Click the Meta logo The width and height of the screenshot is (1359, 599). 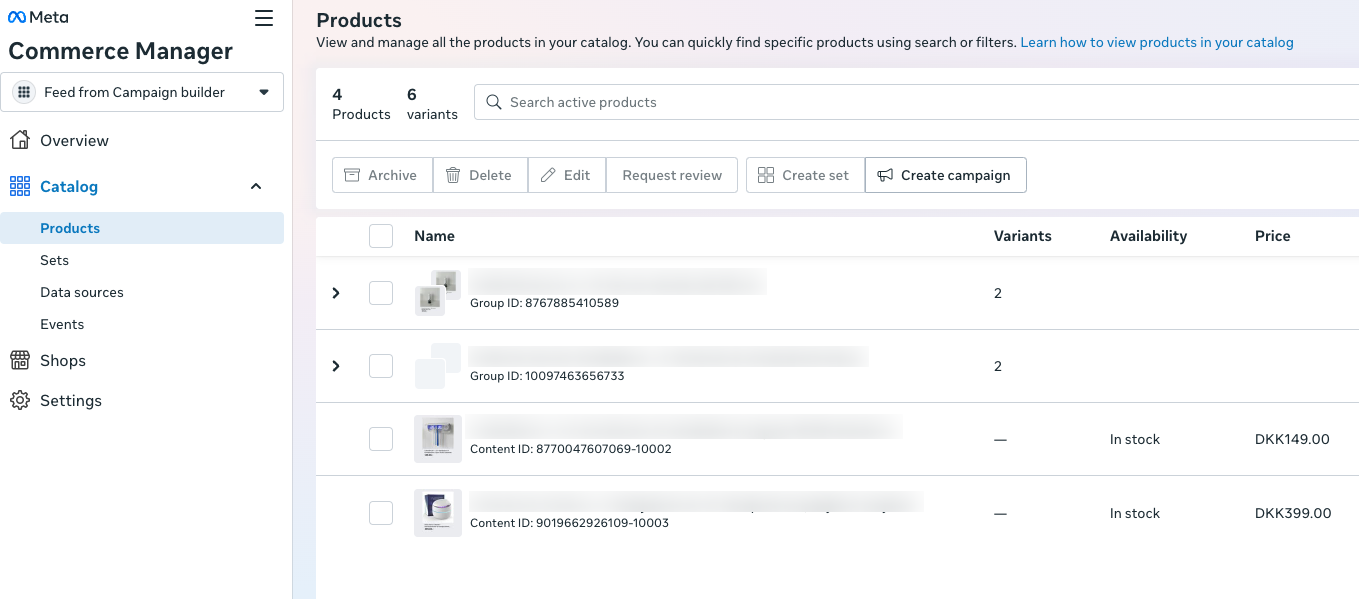coord(38,18)
